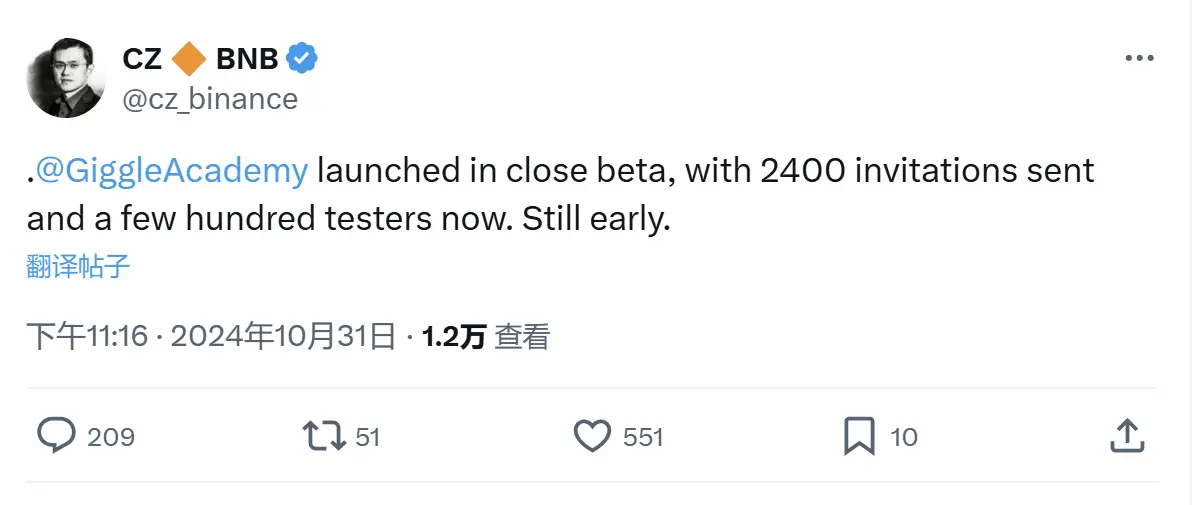Click the bookmark count of 10
Screen dimensions: 1198x505
tap(904, 437)
